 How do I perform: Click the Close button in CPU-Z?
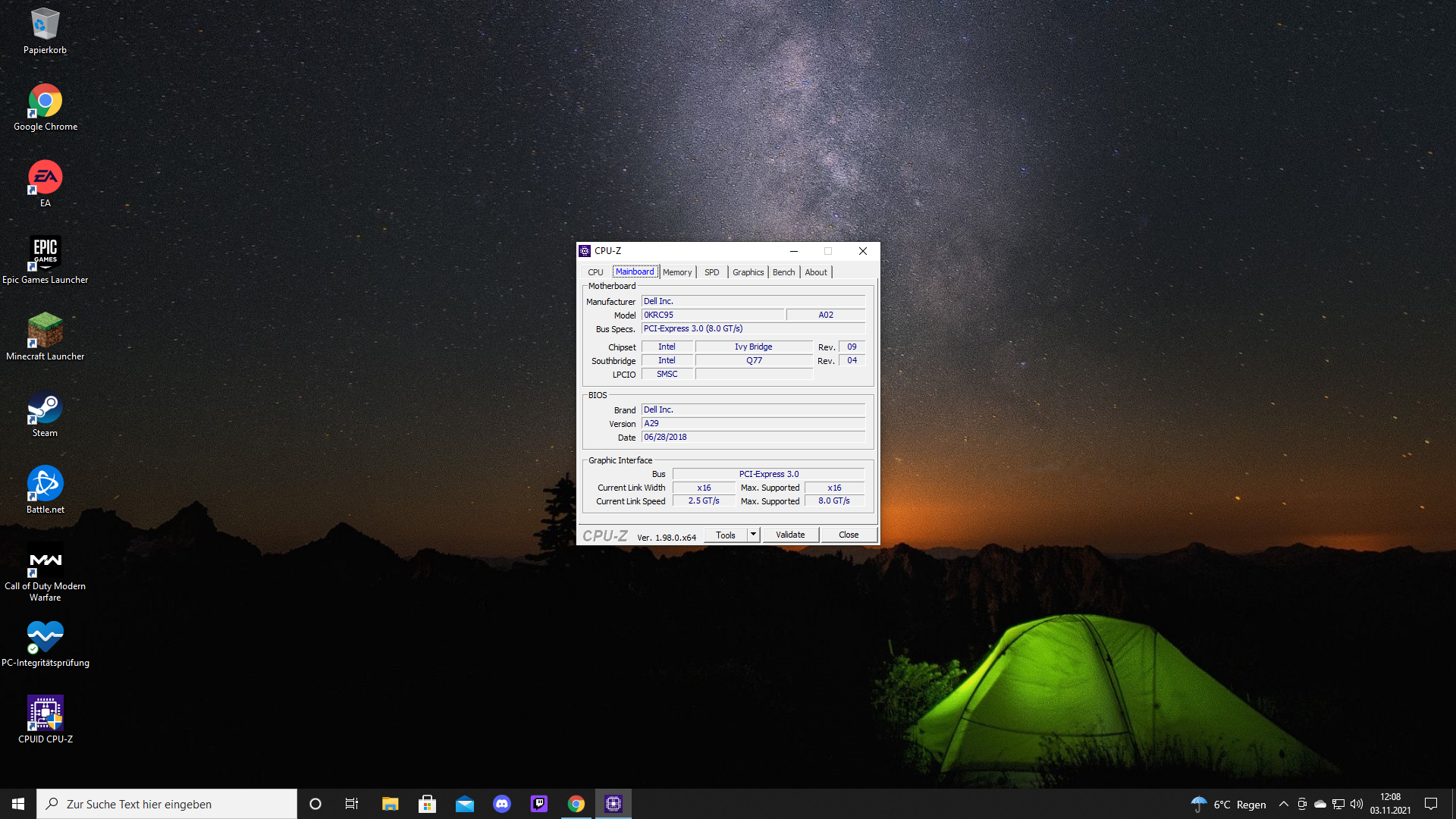point(849,535)
